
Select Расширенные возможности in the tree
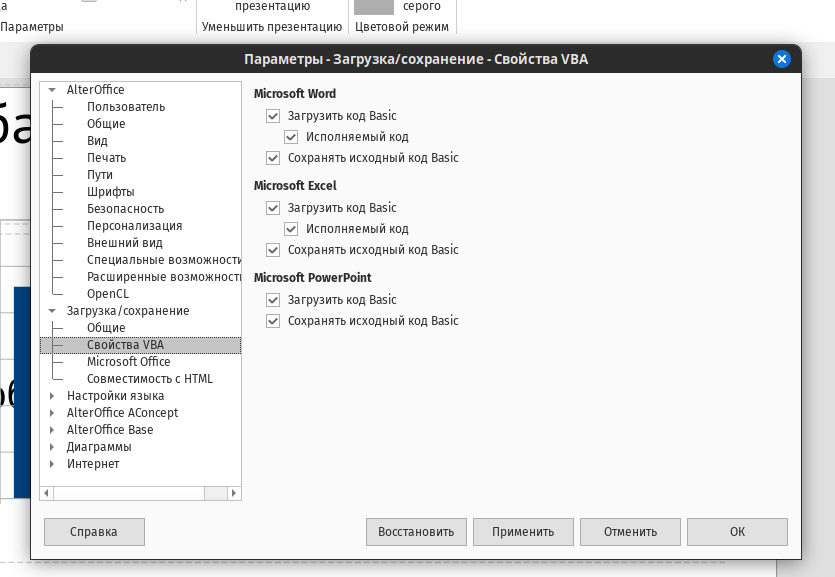(x=164, y=277)
